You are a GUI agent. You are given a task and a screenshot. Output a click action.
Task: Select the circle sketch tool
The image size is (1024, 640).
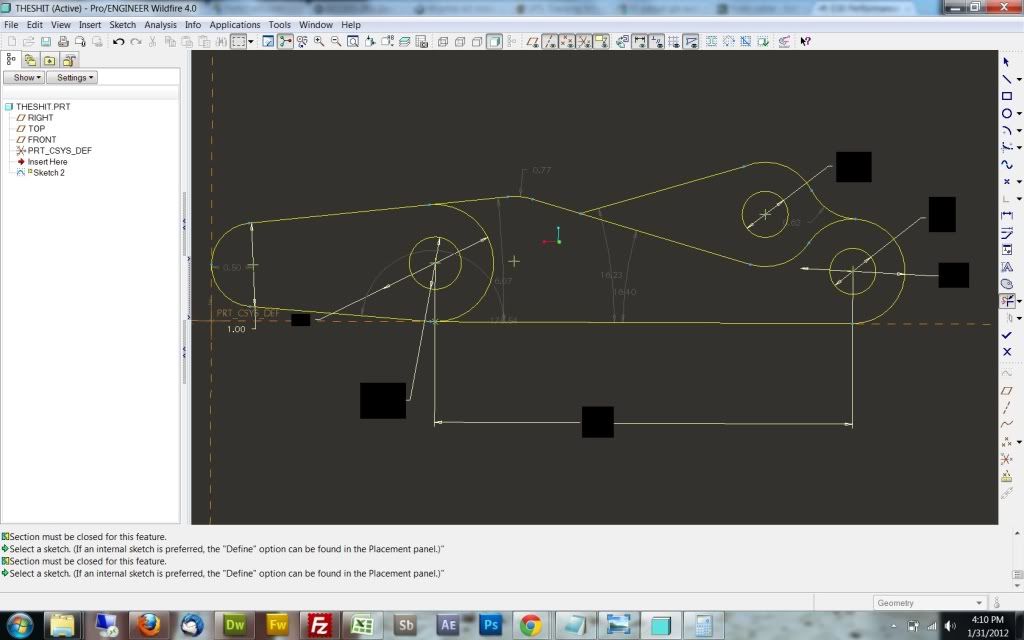(x=1006, y=114)
